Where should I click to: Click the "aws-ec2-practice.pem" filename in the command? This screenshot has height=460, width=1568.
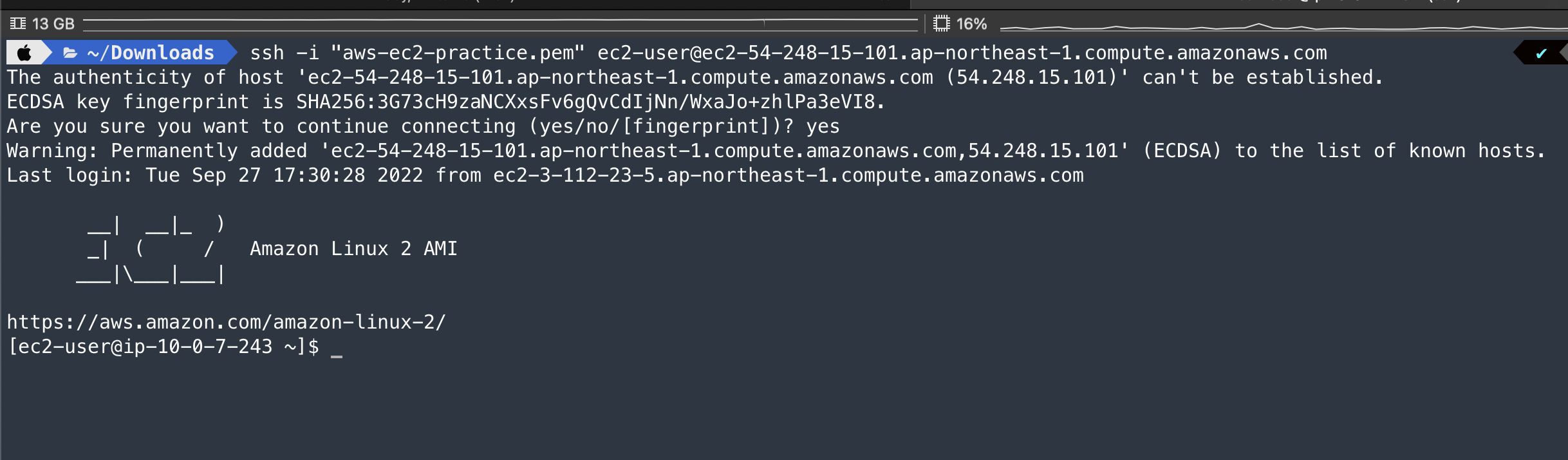pos(458,53)
